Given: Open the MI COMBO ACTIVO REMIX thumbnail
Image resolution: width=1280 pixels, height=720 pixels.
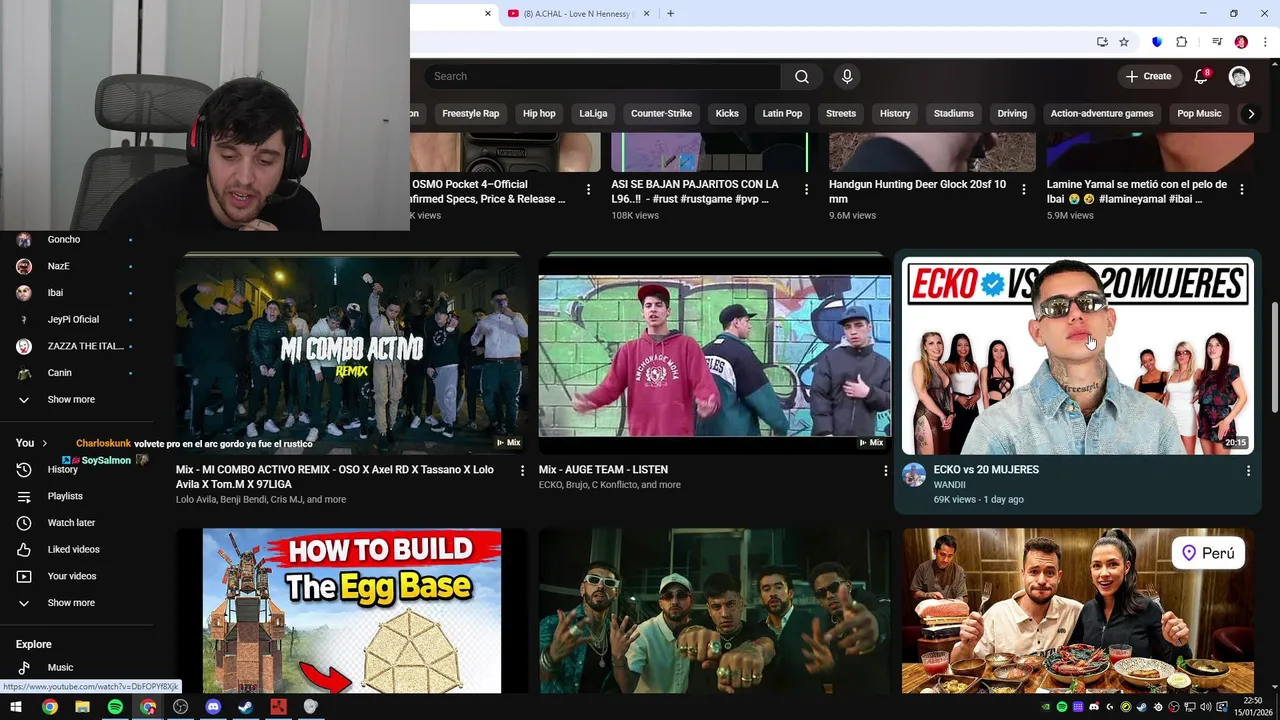Looking at the screenshot, I should click(352, 355).
